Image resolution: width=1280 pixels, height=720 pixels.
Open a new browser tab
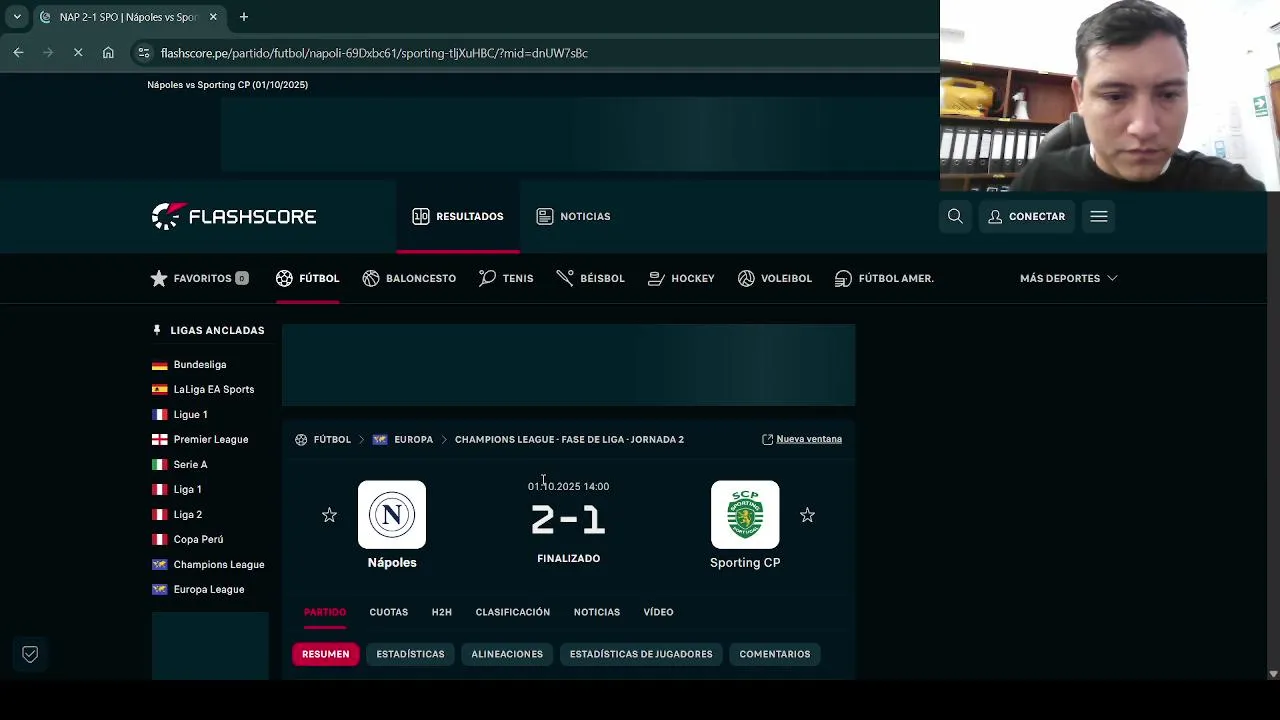point(243,17)
